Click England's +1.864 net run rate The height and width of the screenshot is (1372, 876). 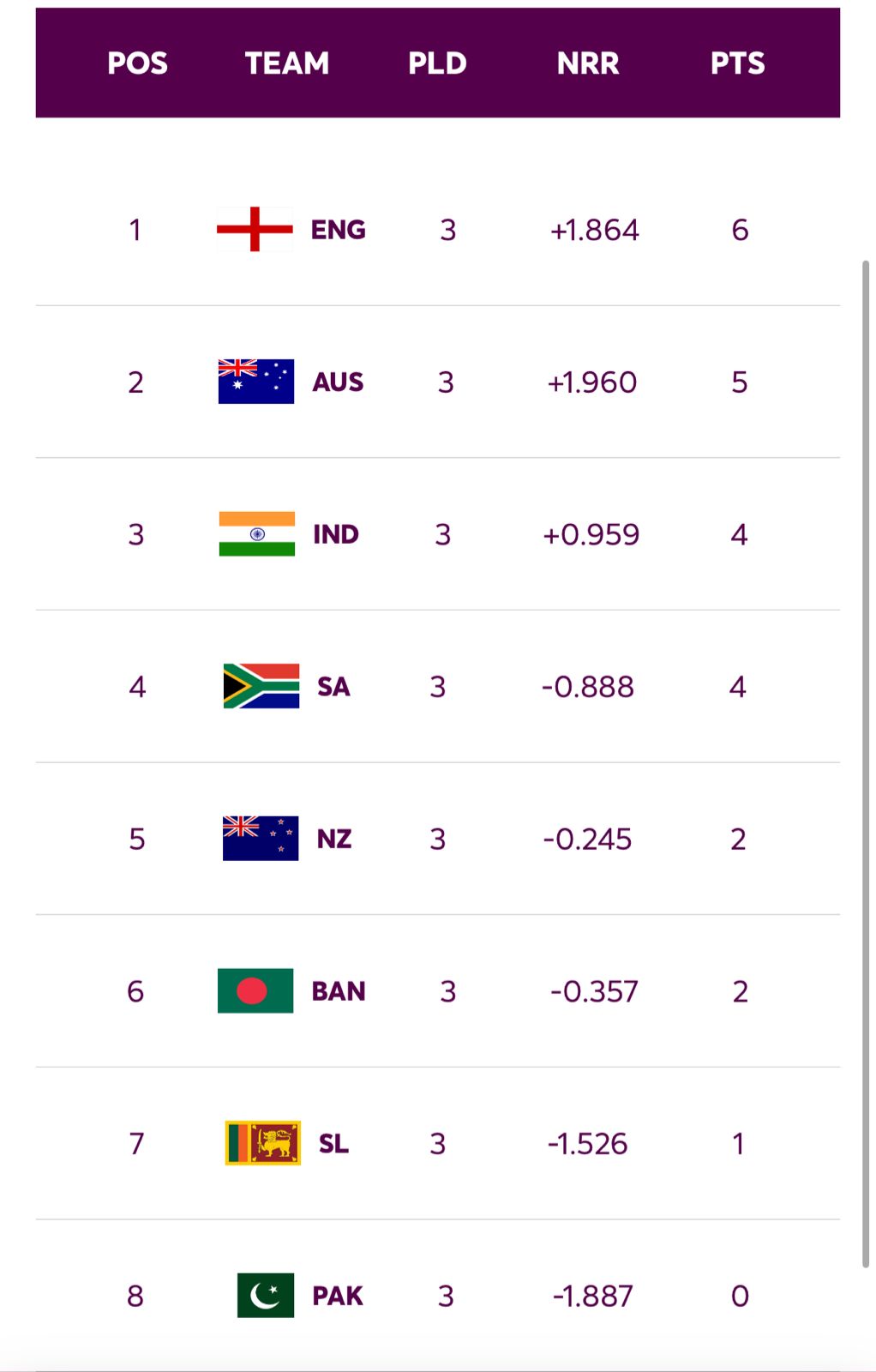(594, 230)
